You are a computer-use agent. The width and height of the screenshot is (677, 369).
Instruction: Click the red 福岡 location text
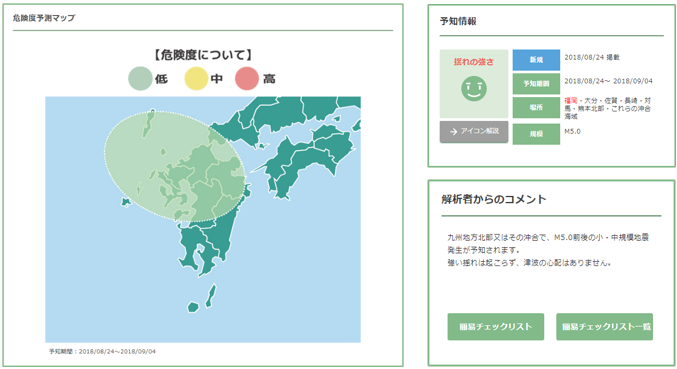tap(570, 101)
